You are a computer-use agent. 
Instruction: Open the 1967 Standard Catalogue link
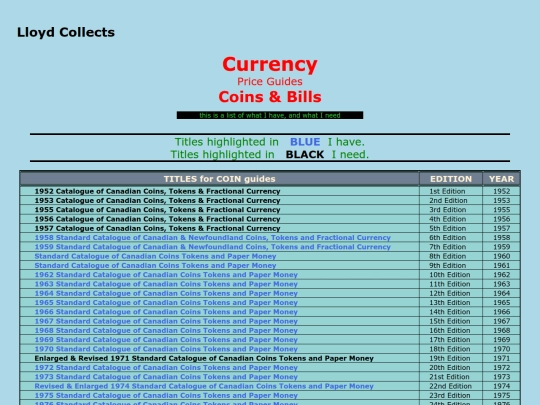click(166, 321)
